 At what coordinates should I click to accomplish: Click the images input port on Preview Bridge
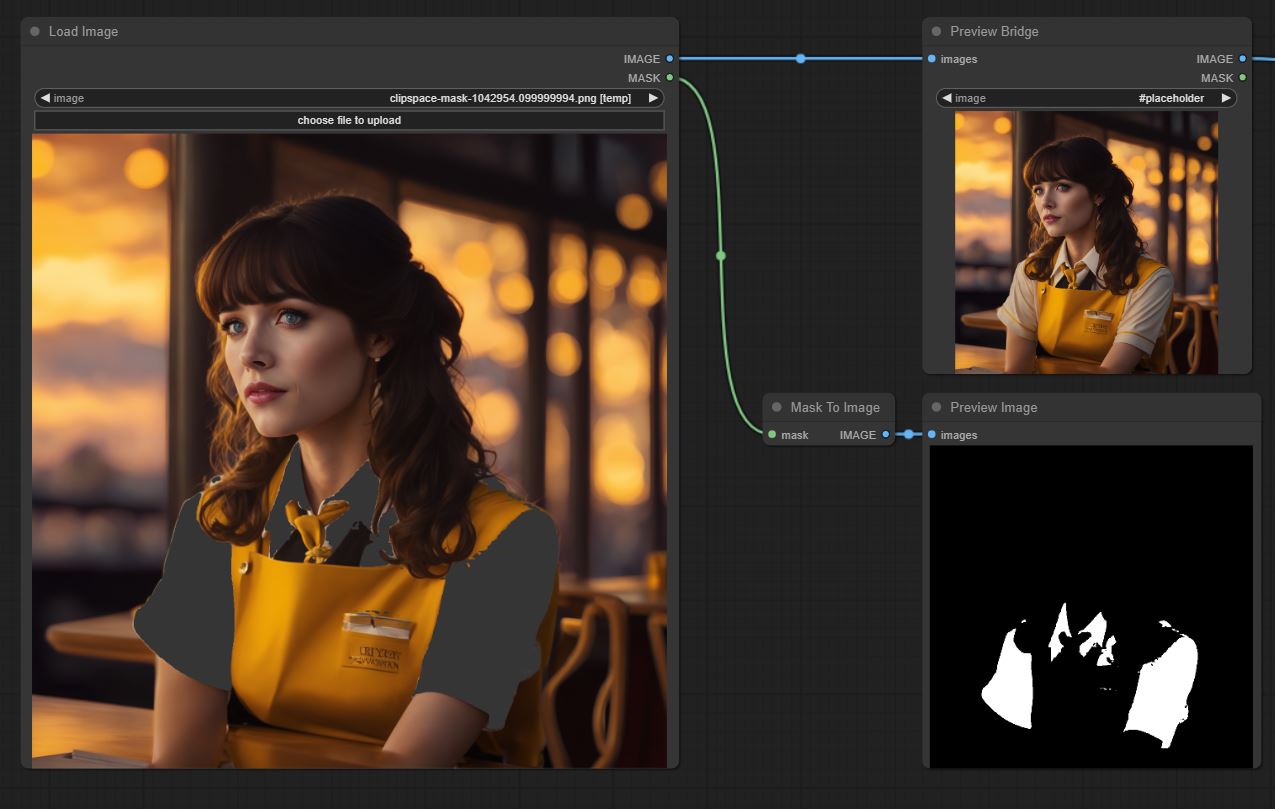coord(932,59)
